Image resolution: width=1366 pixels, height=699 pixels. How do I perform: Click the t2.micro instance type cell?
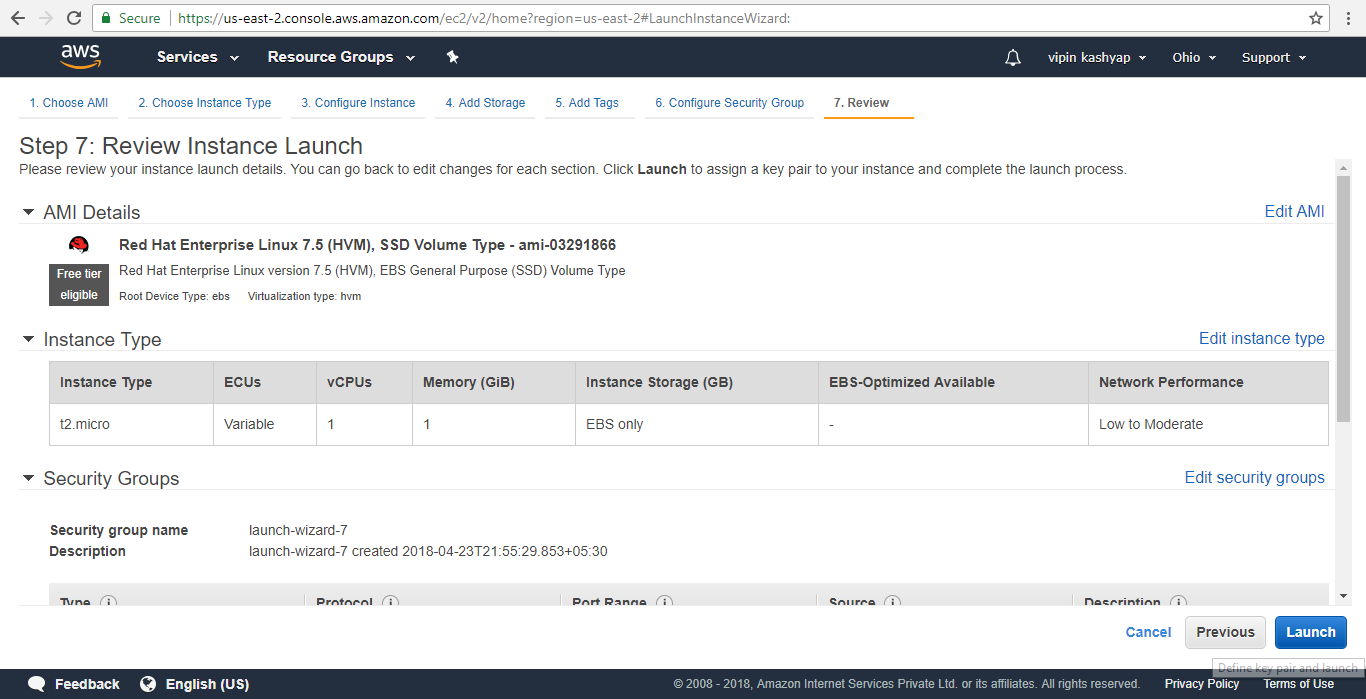point(131,424)
